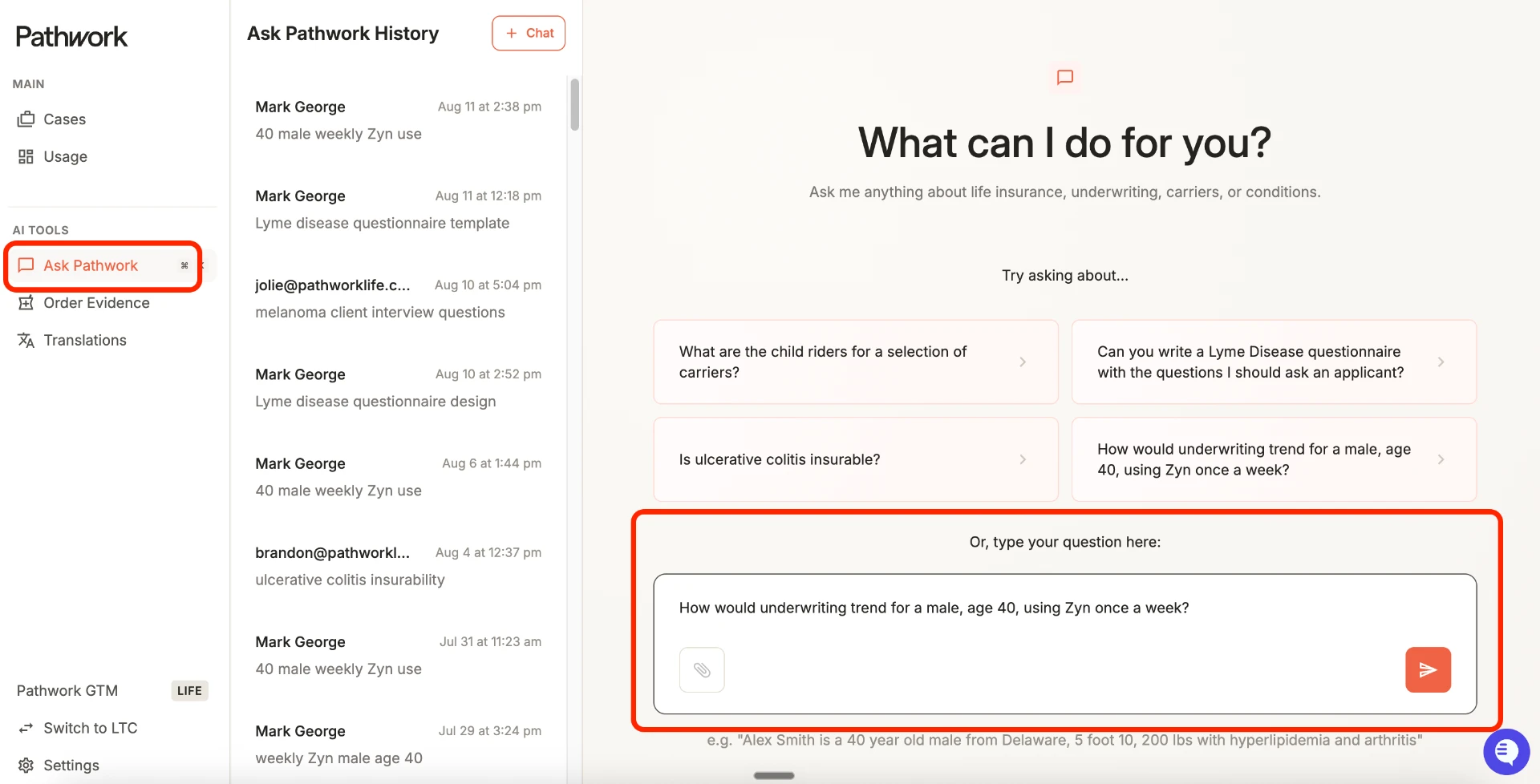Click Switch to LTC
This screenshot has height=784, width=1540.
pyautogui.click(x=91, y=728)
